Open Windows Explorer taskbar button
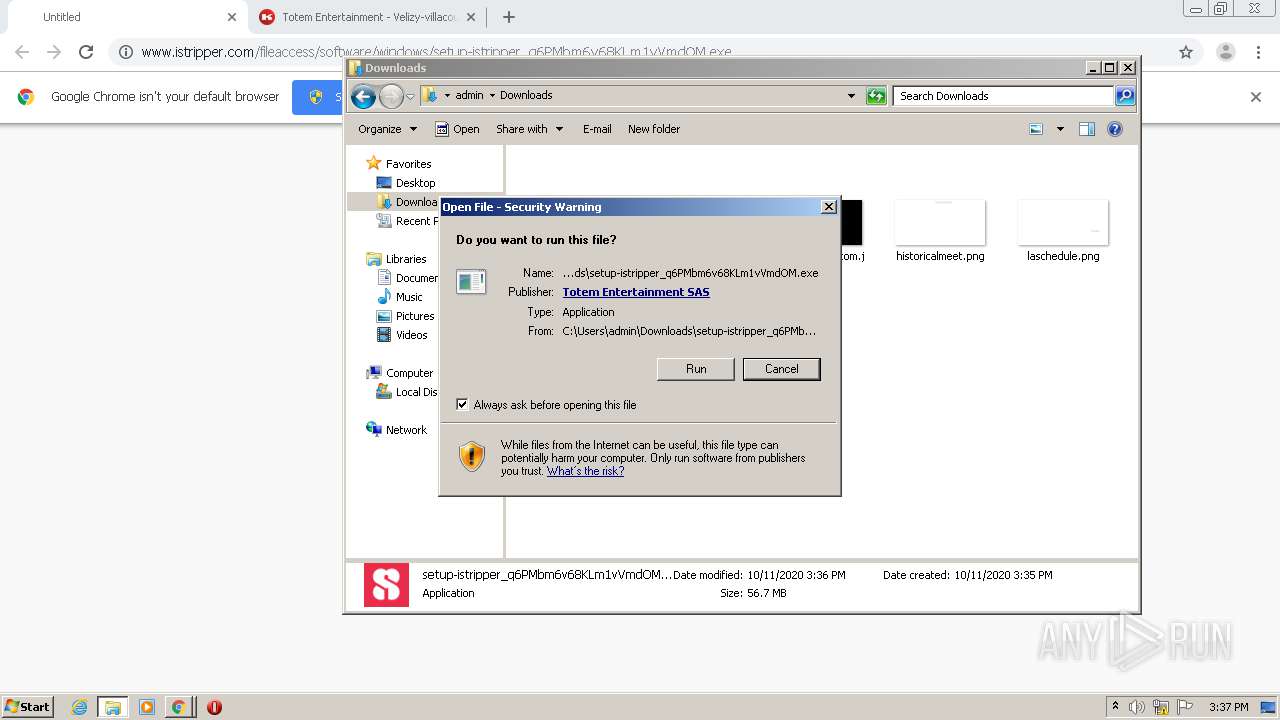 click(112, 707)
